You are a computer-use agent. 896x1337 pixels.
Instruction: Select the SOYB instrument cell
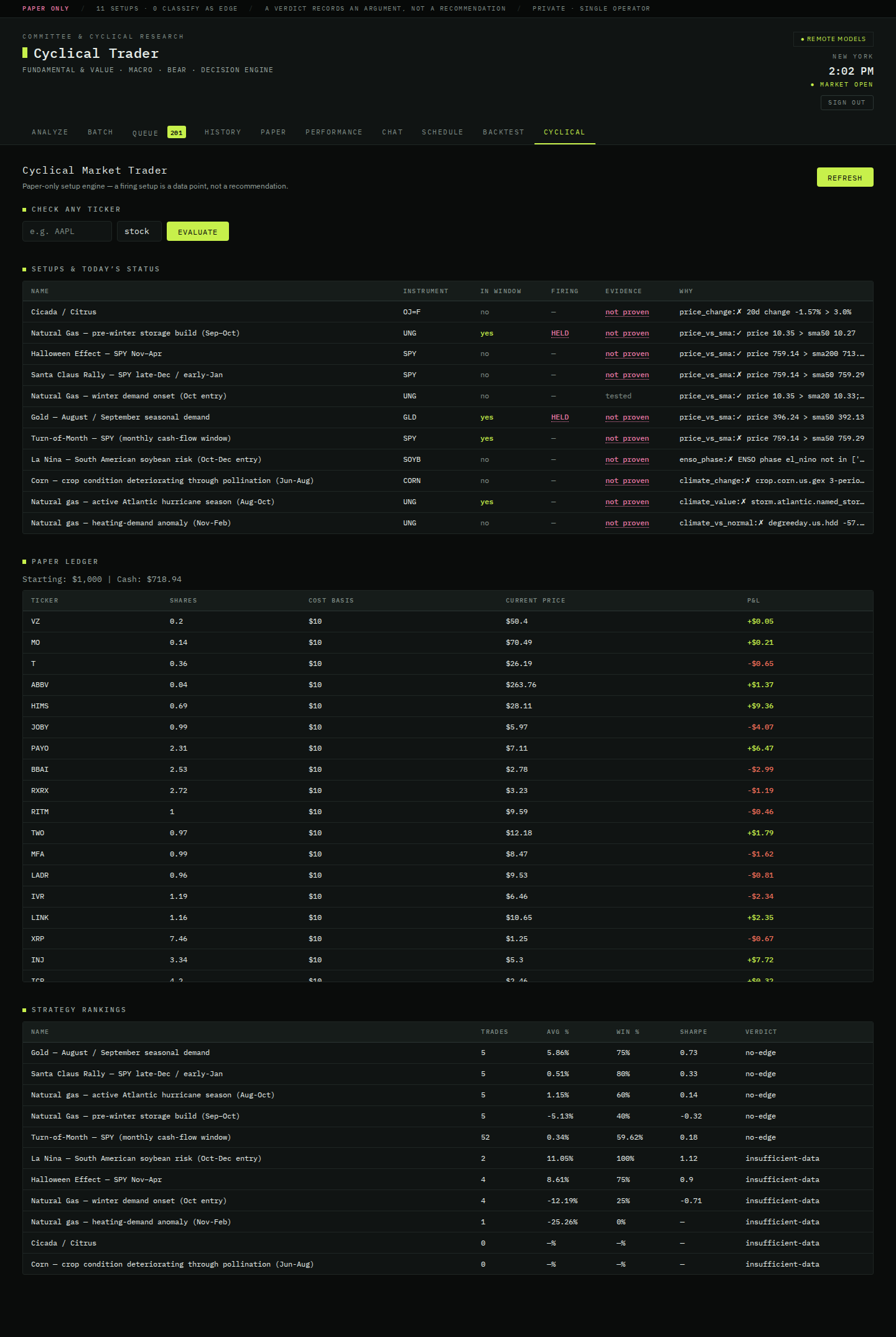412,459
